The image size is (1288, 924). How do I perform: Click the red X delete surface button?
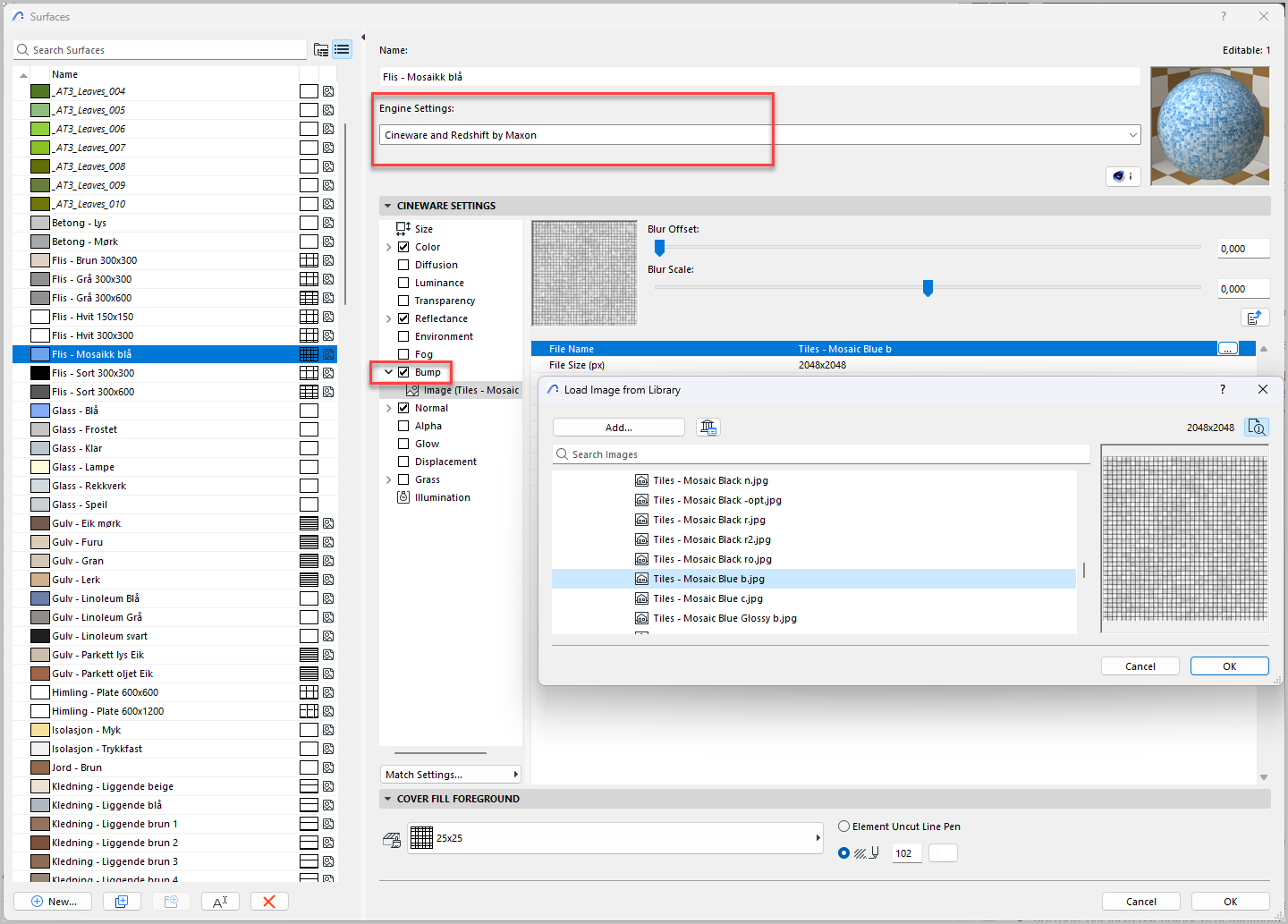click(x=269, y=901)
